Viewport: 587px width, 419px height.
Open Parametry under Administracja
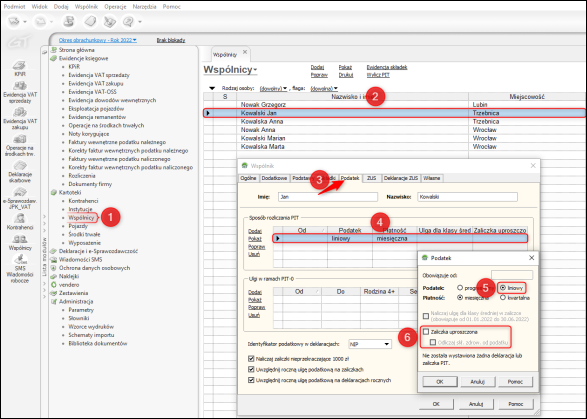coord(81,310)
